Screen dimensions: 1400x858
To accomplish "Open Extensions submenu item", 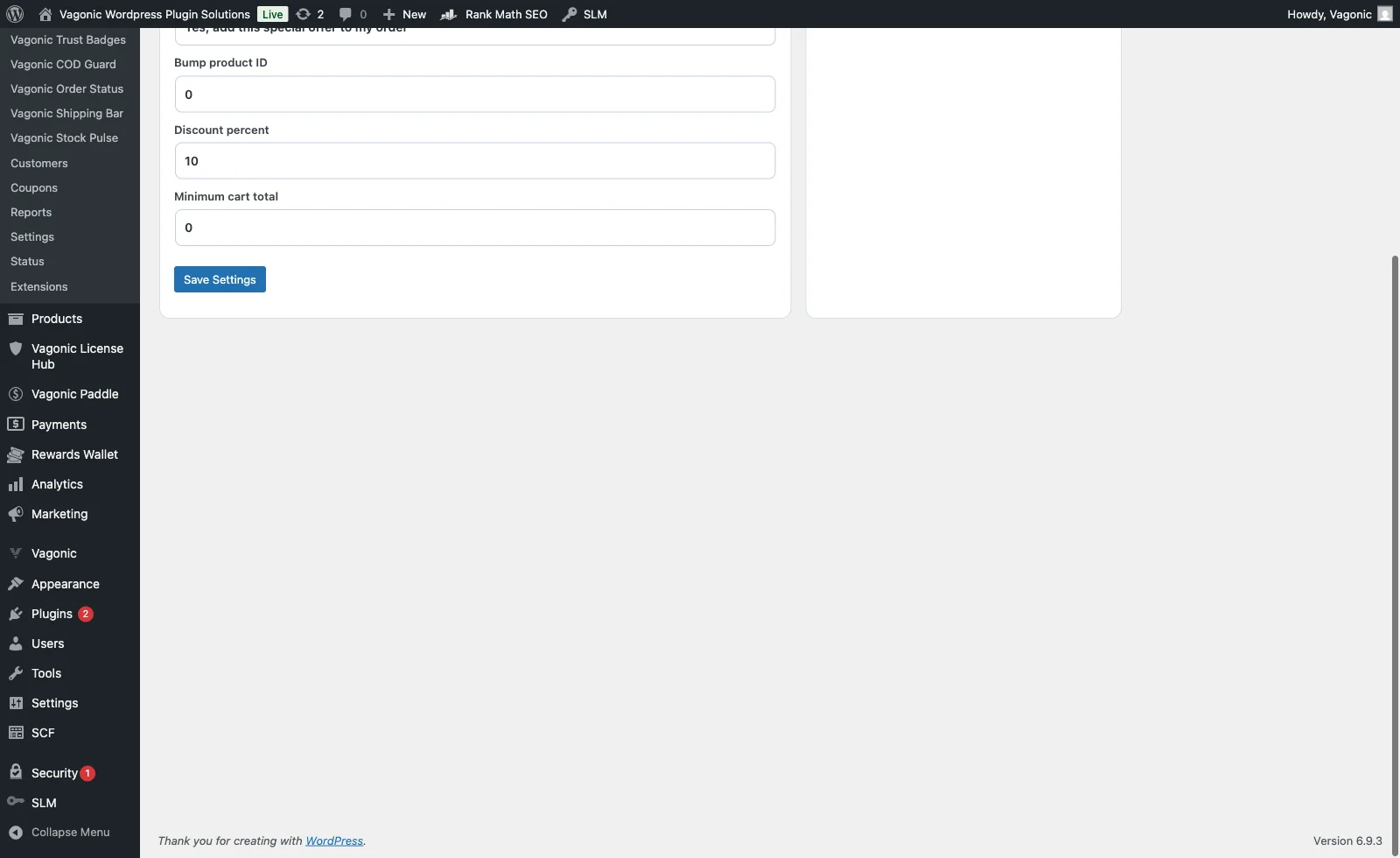I will click(x=39, y=286).
